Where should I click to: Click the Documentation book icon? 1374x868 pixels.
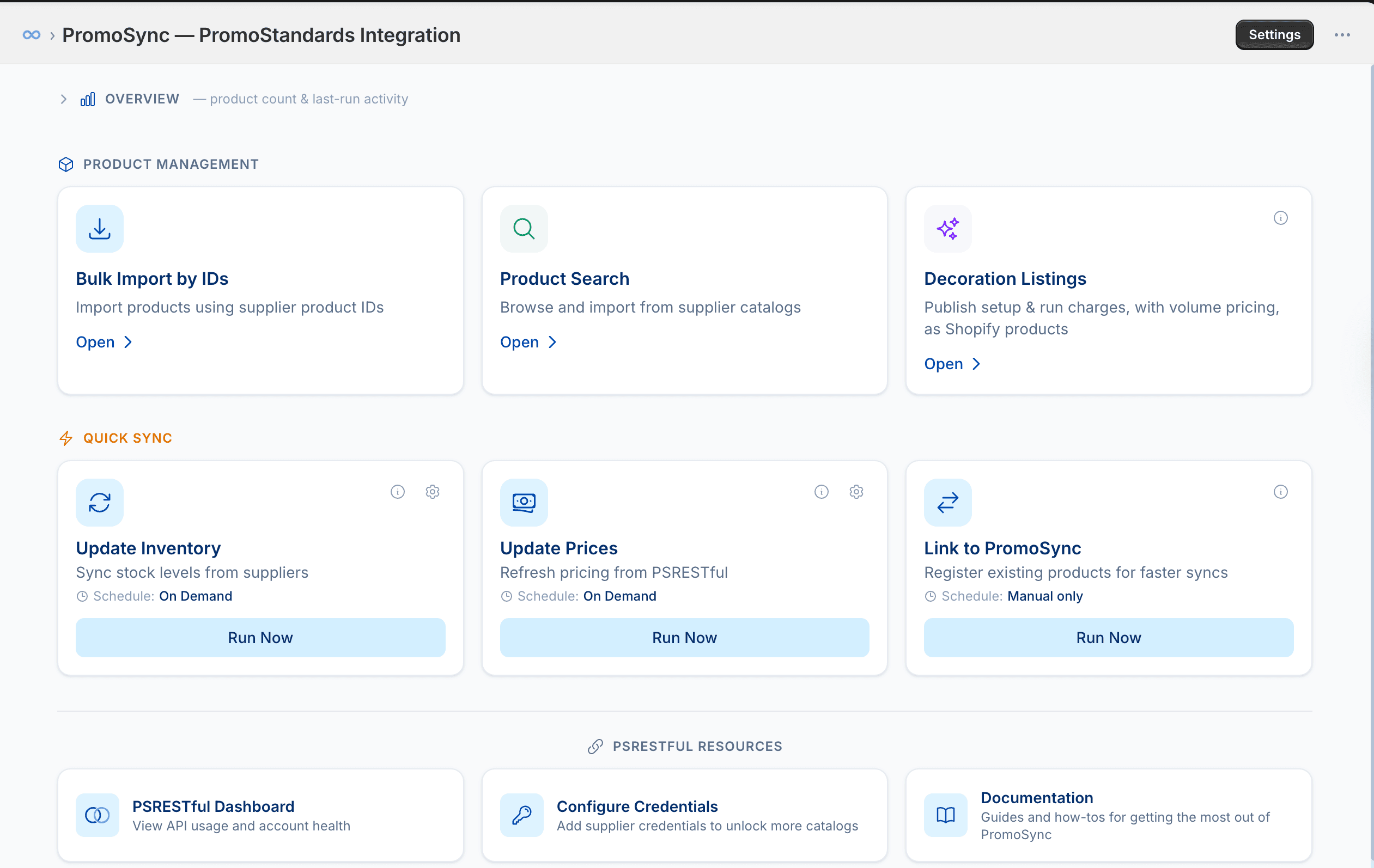point(945,815)
